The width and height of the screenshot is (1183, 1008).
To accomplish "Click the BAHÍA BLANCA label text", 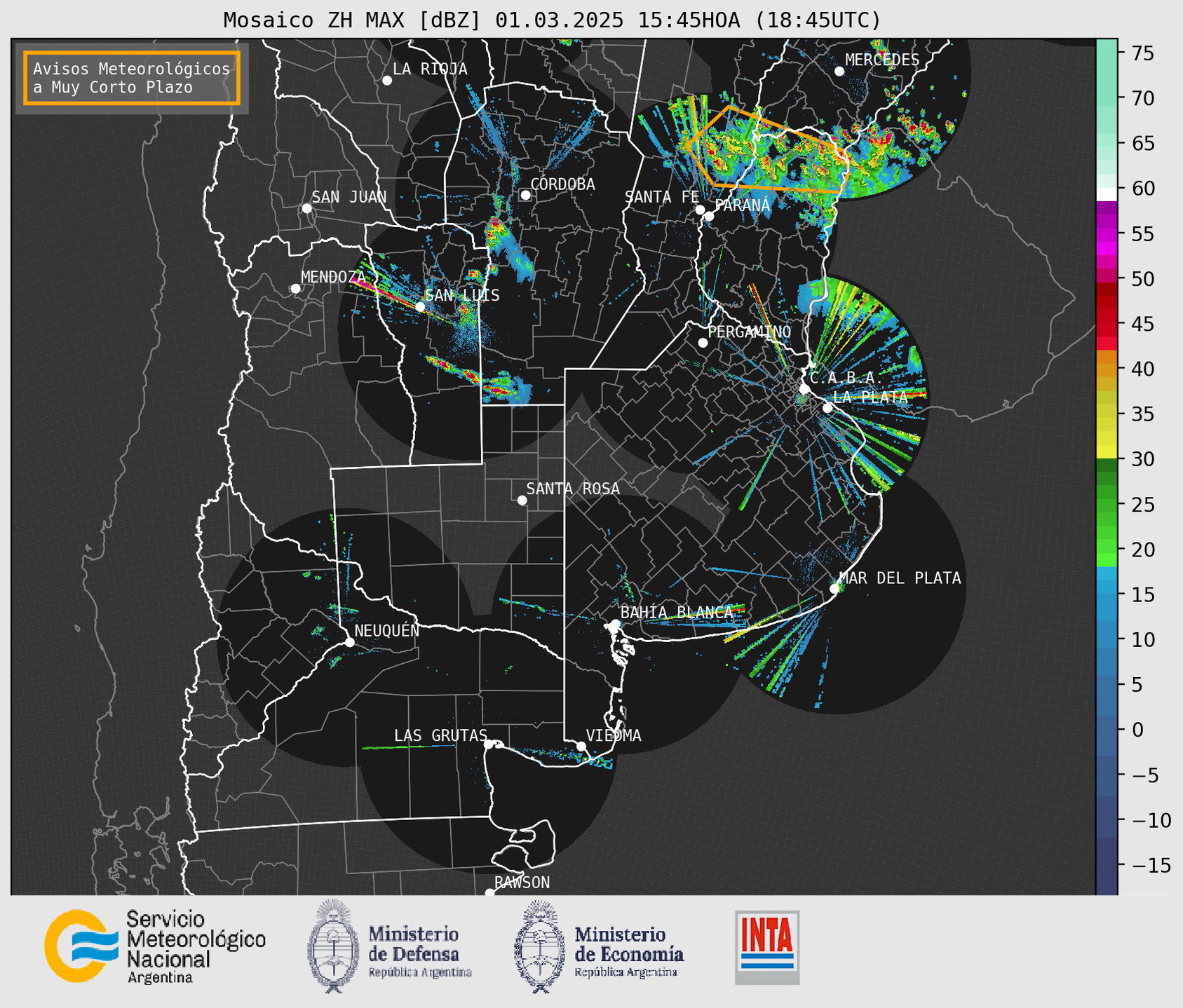I will pyautogui.click(x=677, y=613).
